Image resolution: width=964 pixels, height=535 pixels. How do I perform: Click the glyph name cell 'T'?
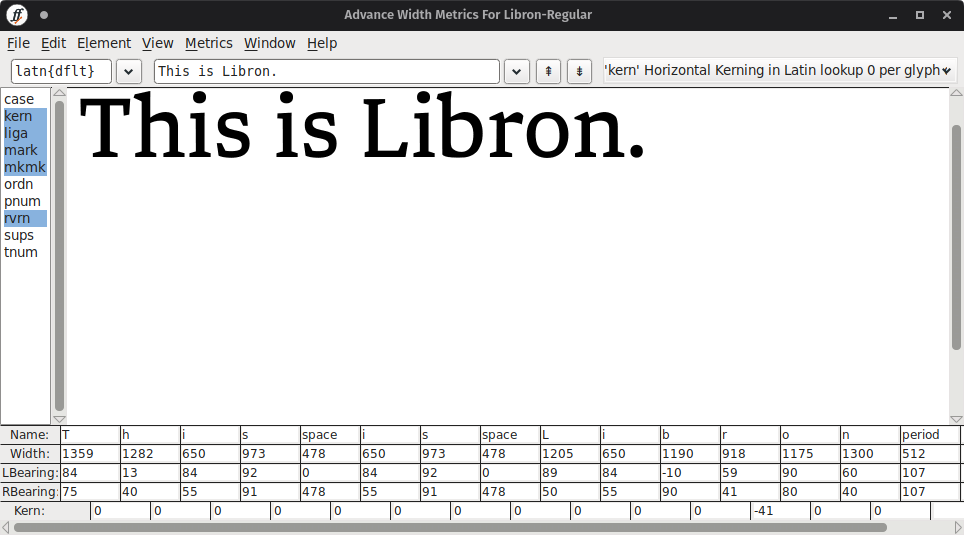pyautogui.click(x=90, y=435)
